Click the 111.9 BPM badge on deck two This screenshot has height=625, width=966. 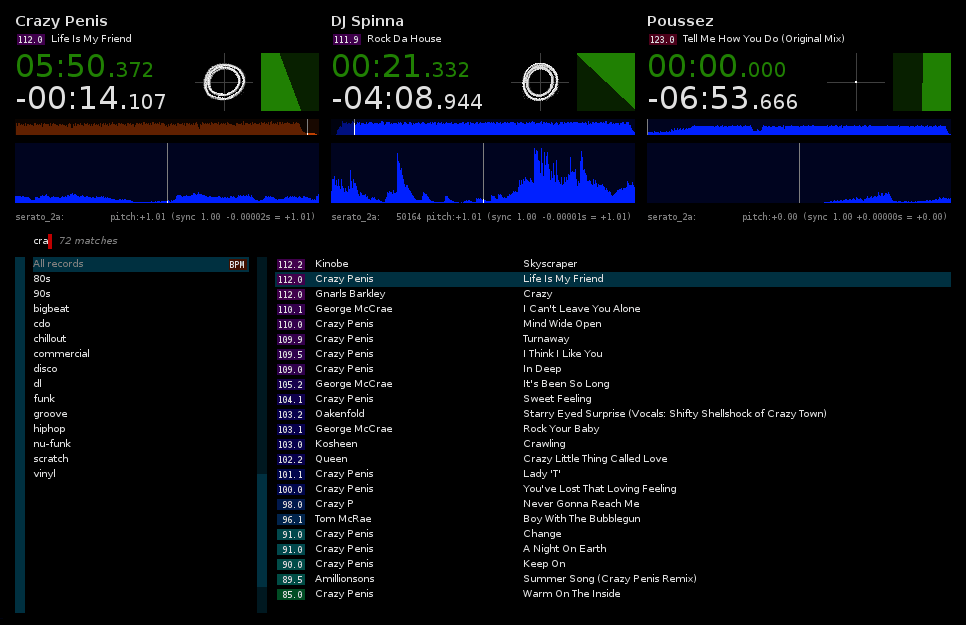346,39
